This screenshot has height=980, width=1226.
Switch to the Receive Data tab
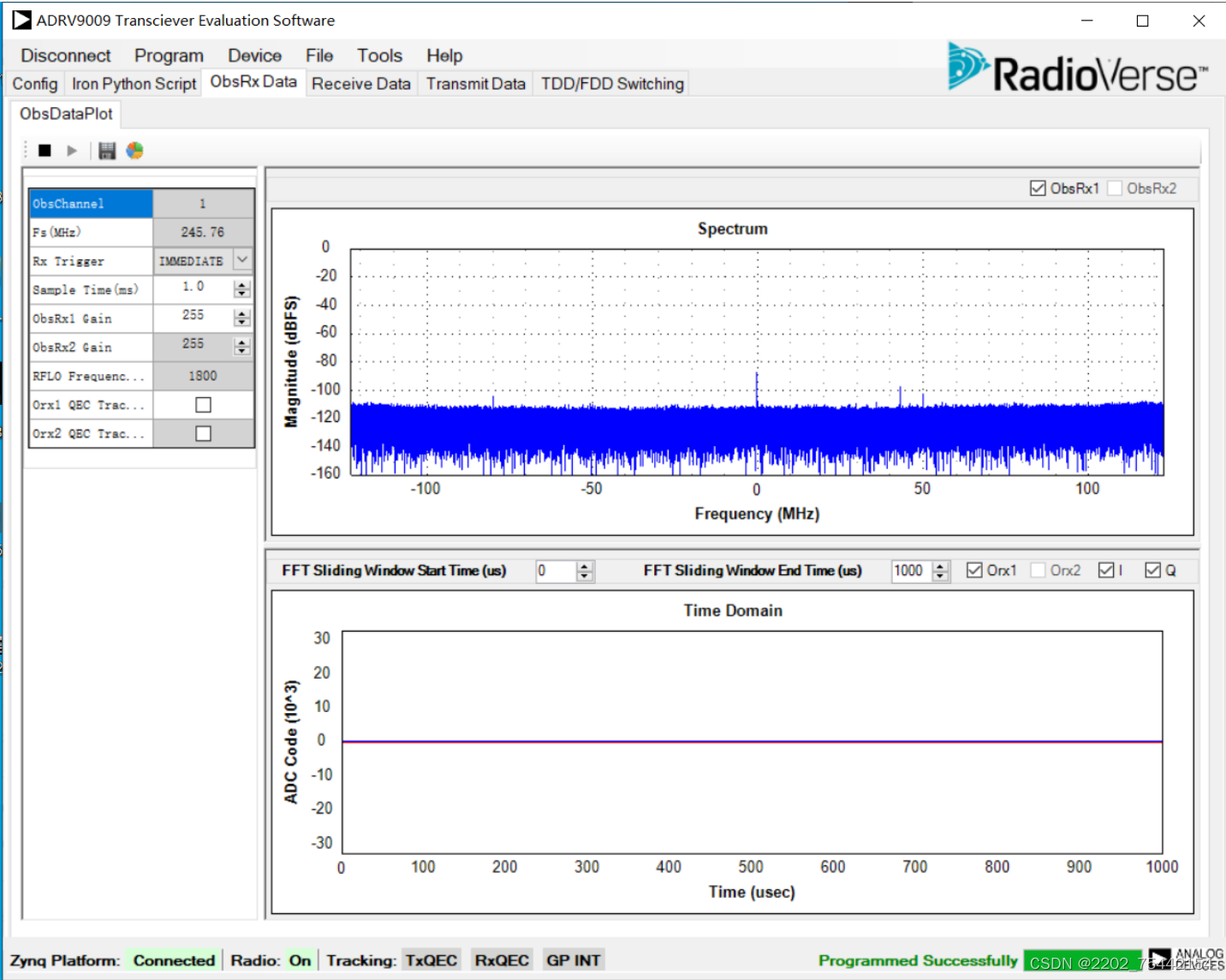coord(361,84)
